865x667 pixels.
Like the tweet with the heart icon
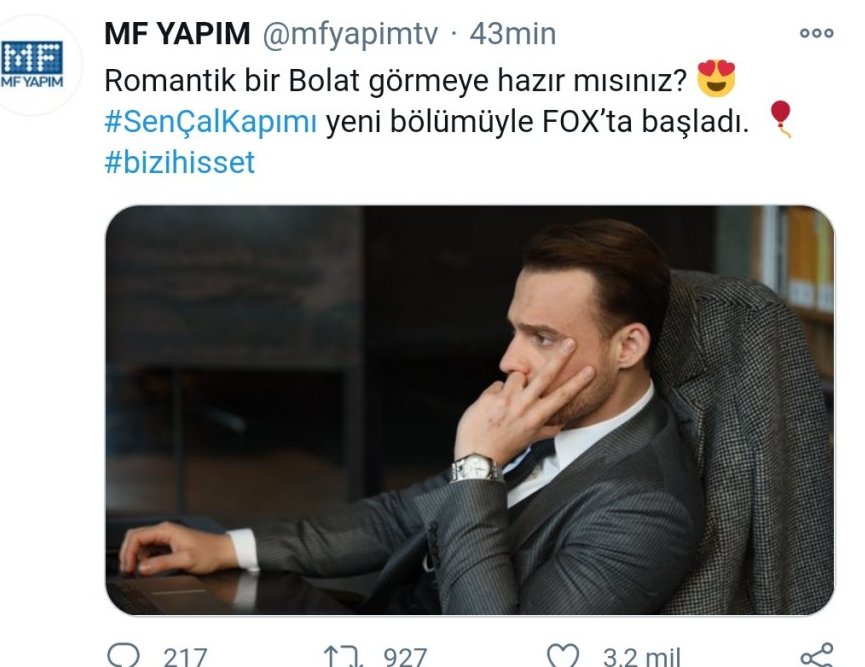[564, 656]
